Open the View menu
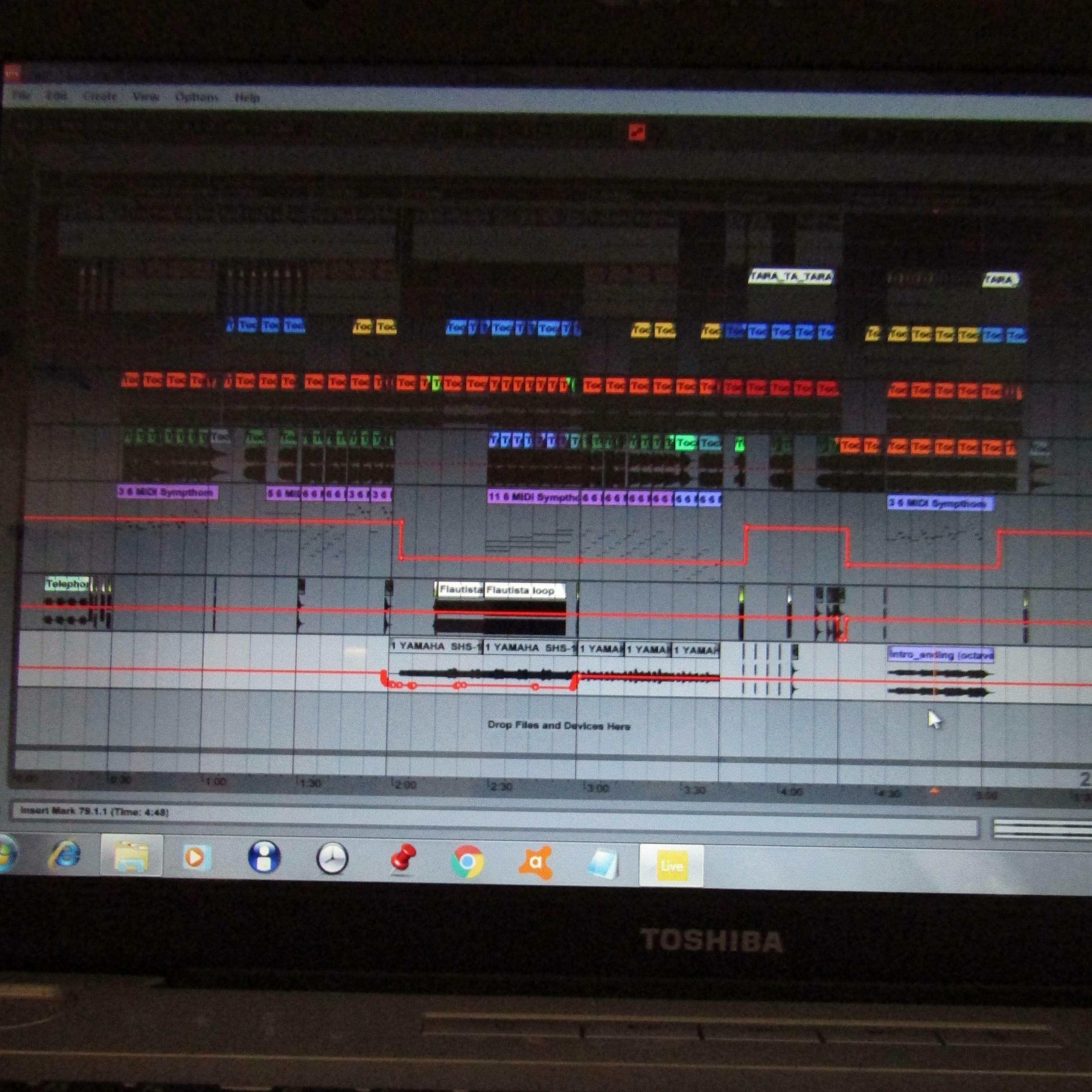 coord(145,97)
